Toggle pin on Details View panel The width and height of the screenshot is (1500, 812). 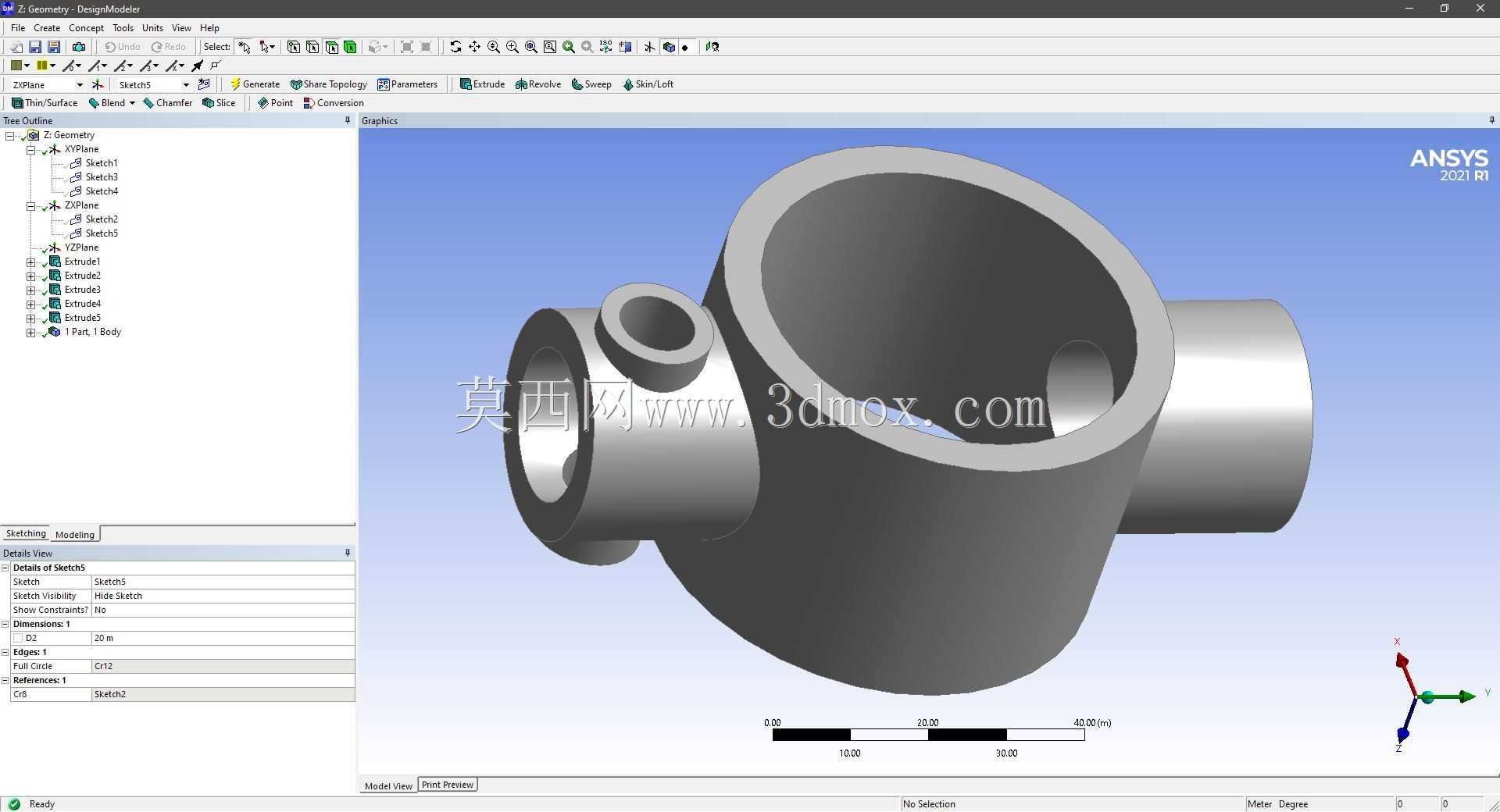(x=348, y=553)
